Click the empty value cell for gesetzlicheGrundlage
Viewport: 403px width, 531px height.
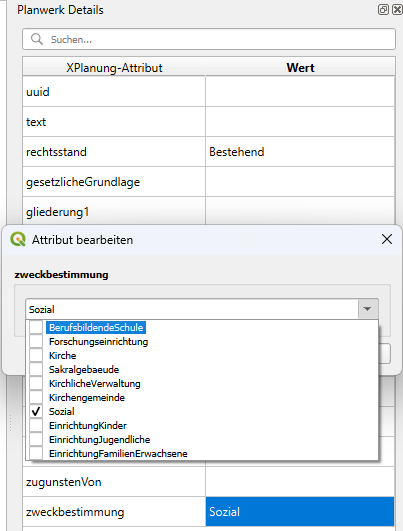pos(300,182)
